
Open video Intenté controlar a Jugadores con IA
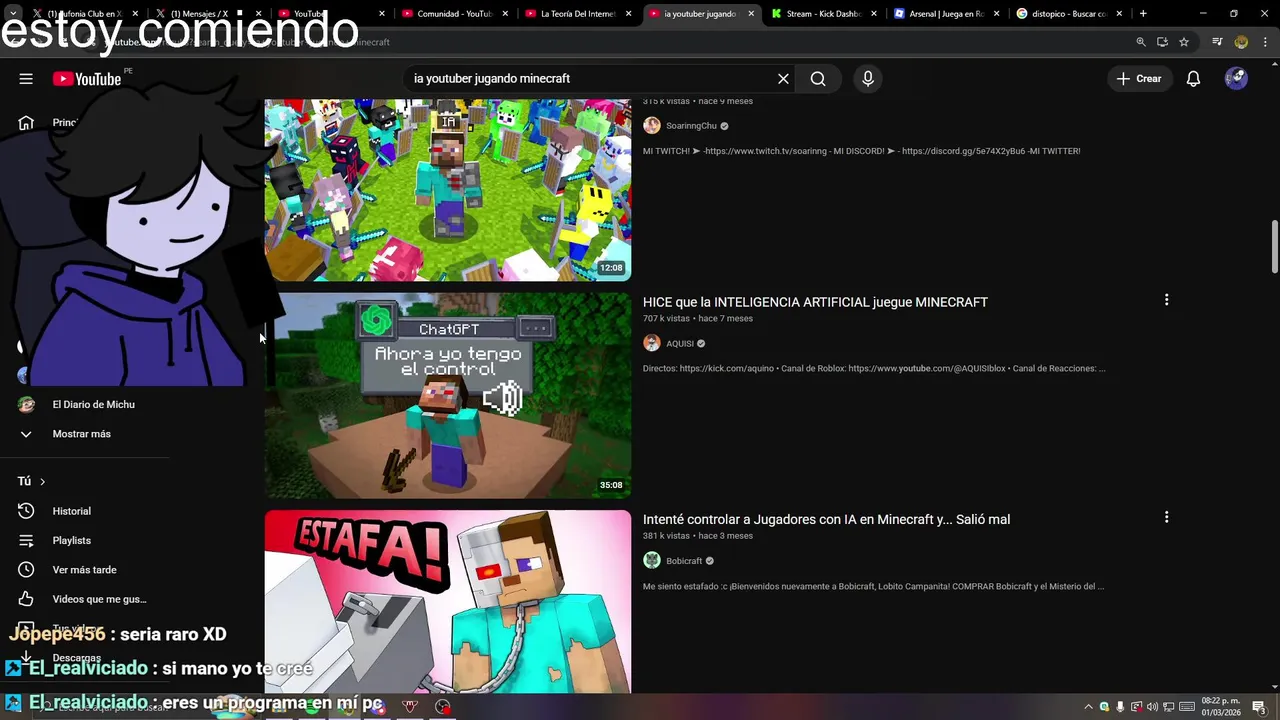[826, 519]
